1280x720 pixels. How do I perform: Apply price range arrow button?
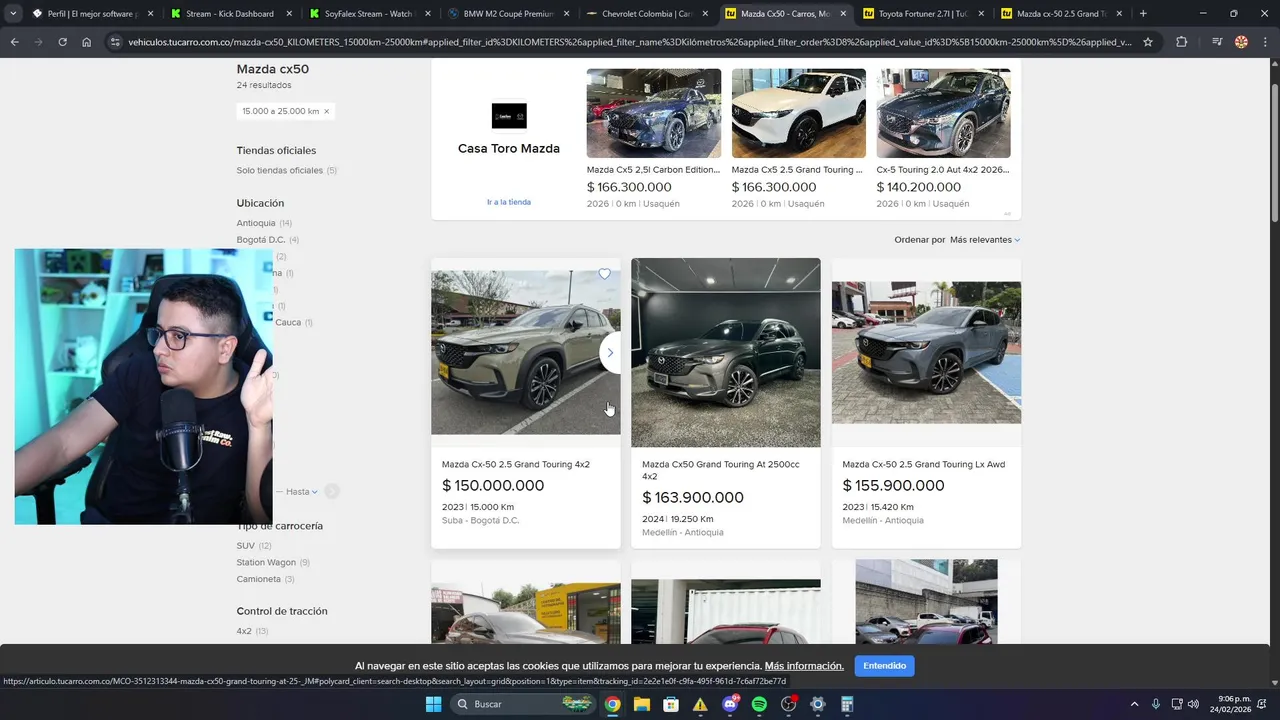pos(332,491)
